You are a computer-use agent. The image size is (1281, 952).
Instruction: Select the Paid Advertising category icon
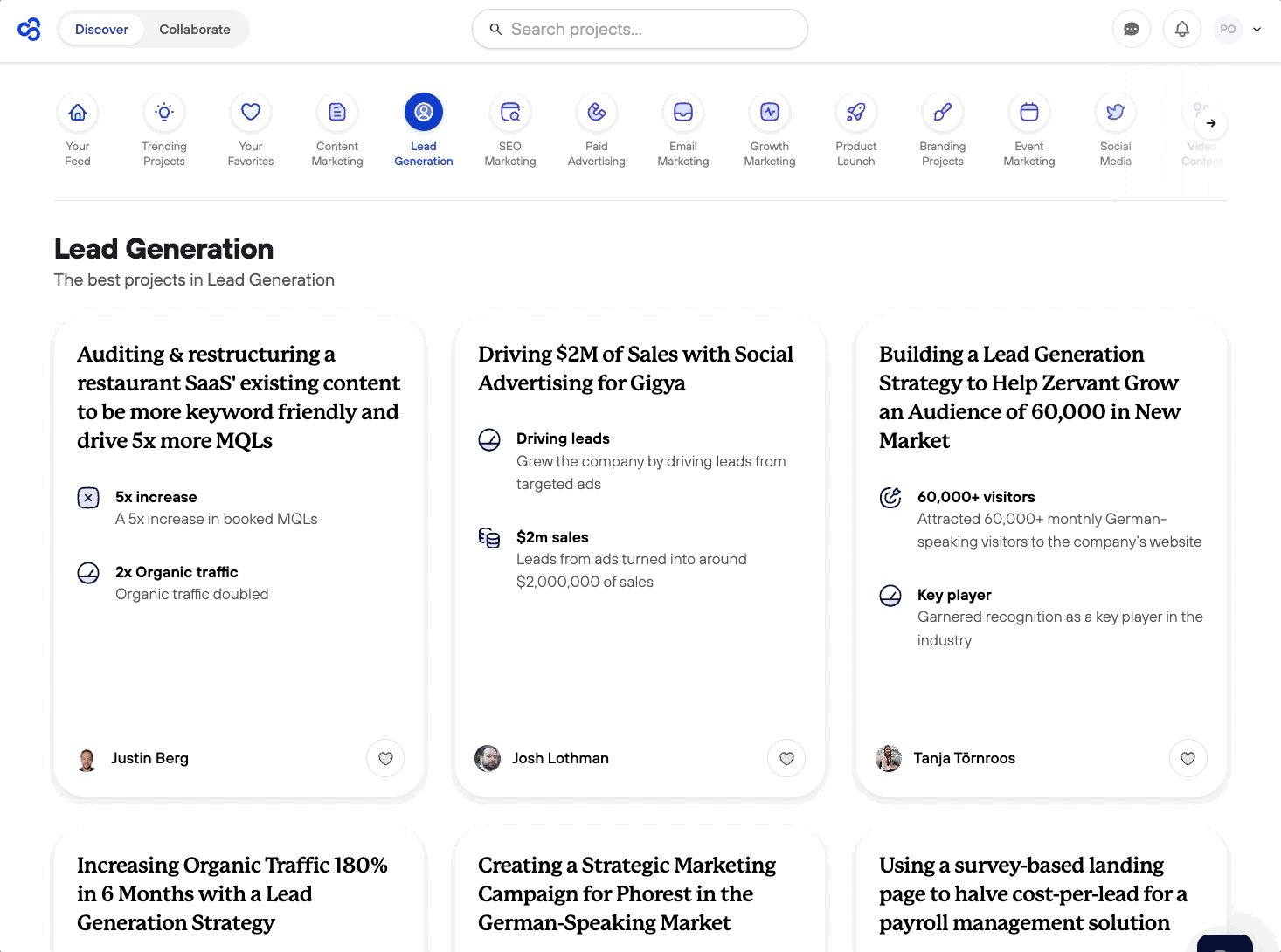[x=597, y=113]
